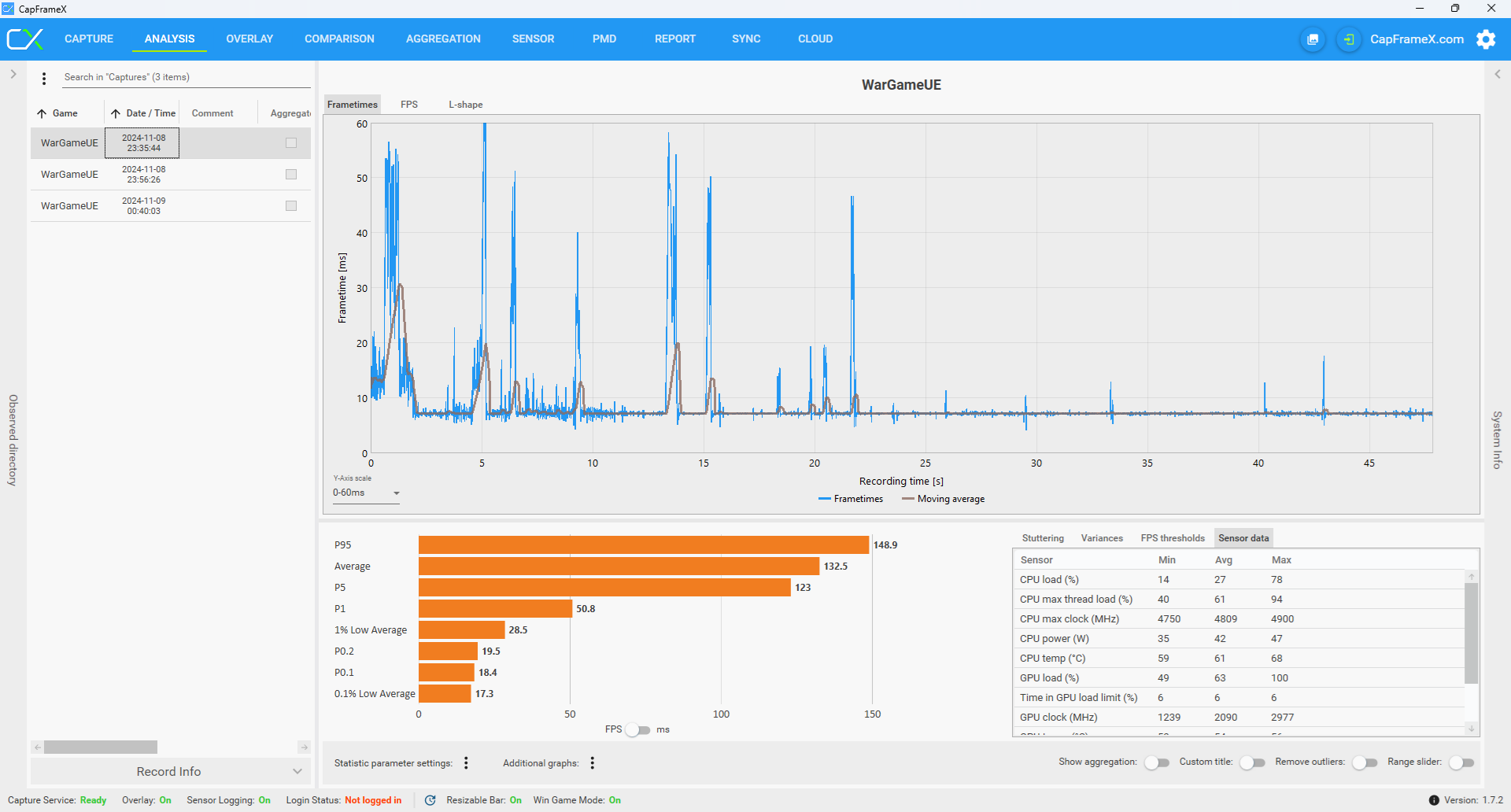Image resolution: width=1511 pixels, height=812 pixels.
Task: Open the captures list three-dot menu
Action: (x=44, y=78)
